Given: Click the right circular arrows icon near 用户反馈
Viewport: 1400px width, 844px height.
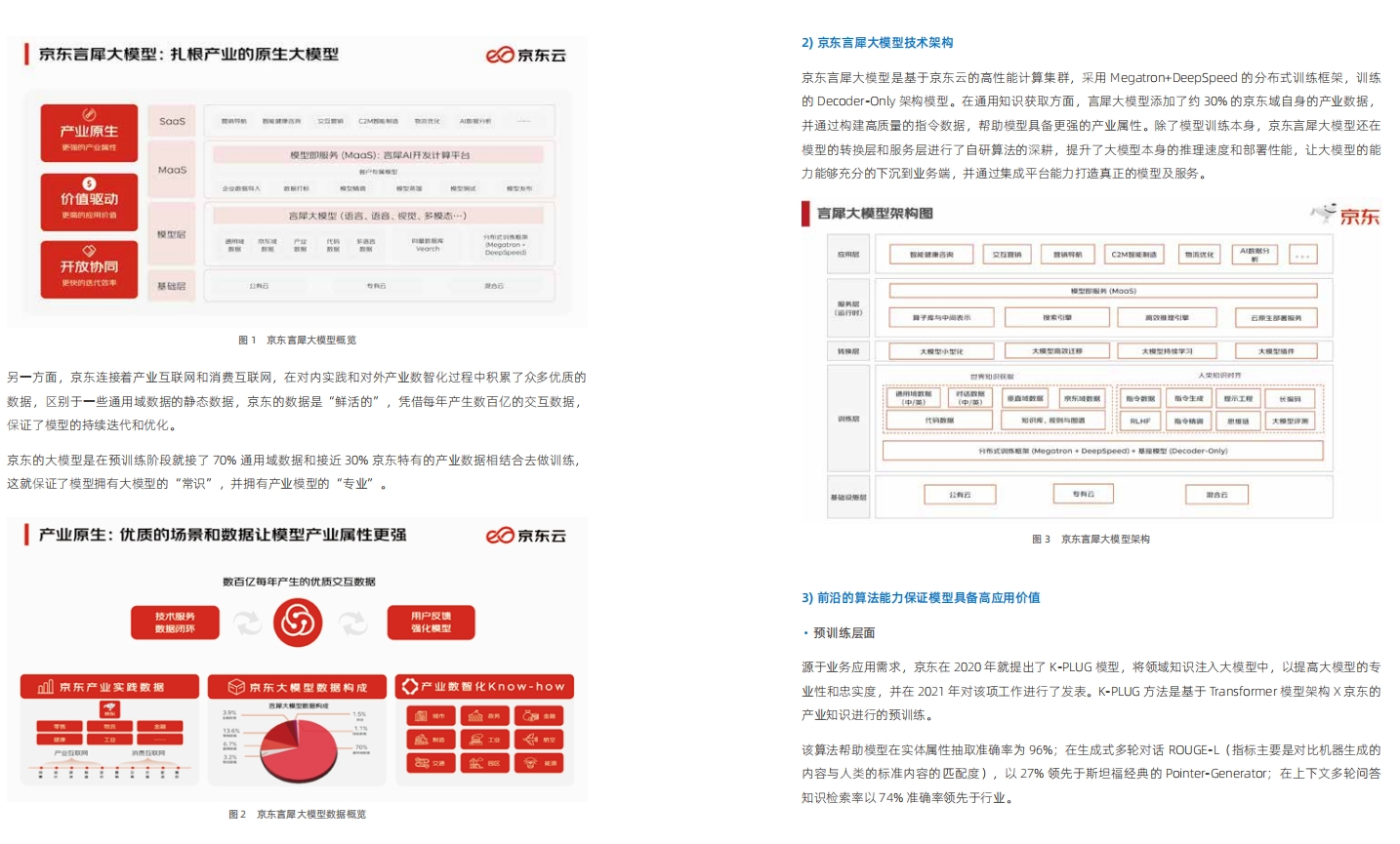Looking at the screenshot, I should 352,623.
